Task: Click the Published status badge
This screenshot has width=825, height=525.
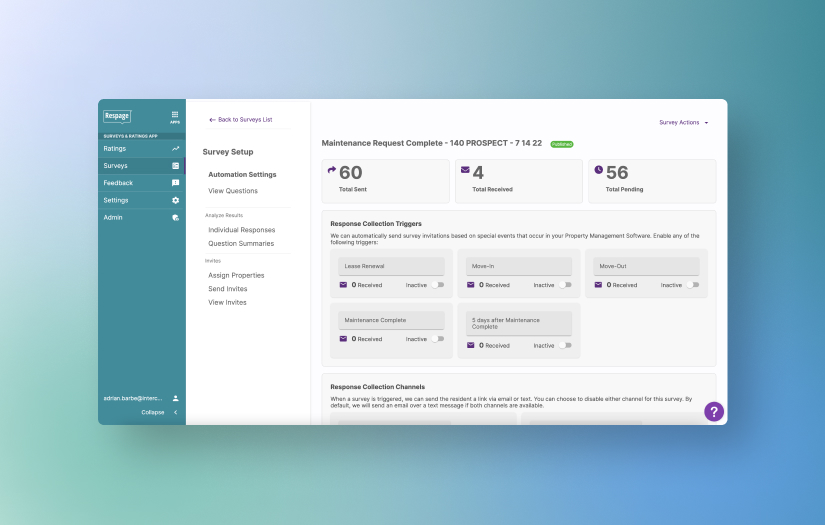Action: point(562,144)
